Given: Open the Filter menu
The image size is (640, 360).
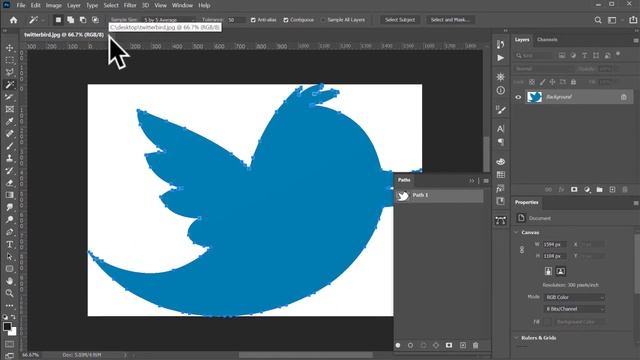Looking at the screenshot, I should (130, 5).
